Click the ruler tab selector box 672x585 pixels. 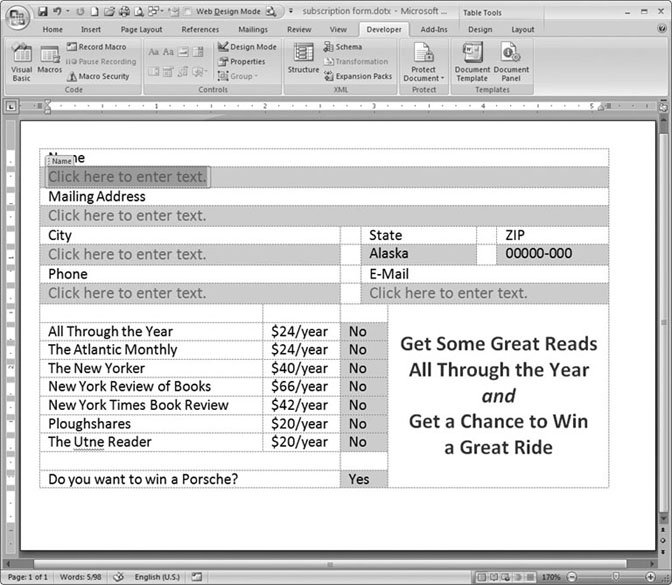click(11, 106)
